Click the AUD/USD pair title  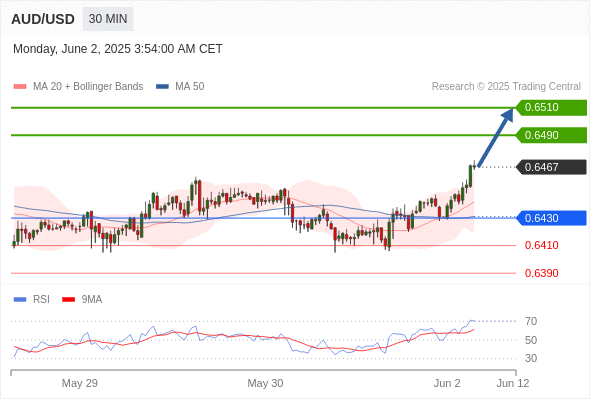coord(43,19)
